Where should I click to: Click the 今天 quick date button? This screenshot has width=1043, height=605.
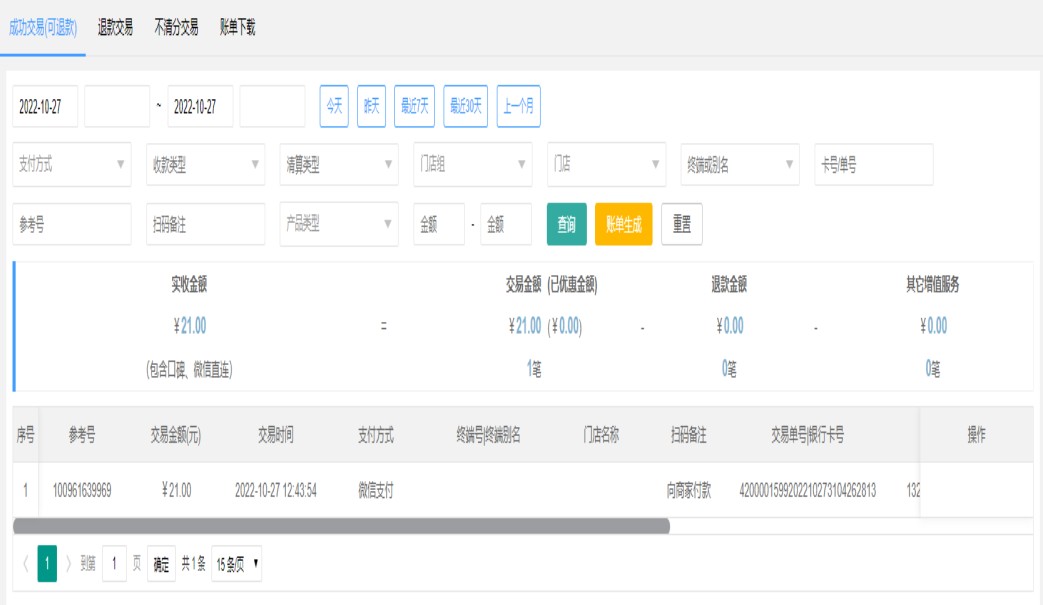[x=334, y=107]
